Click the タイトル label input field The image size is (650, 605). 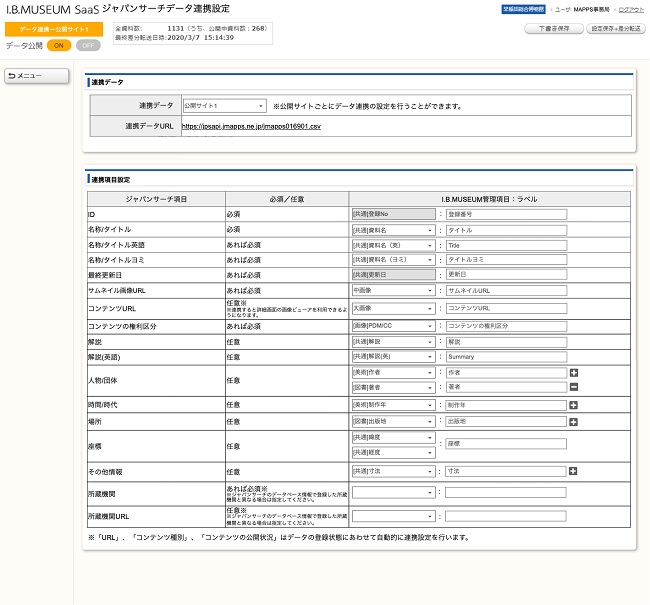click(x=506, y=230)
